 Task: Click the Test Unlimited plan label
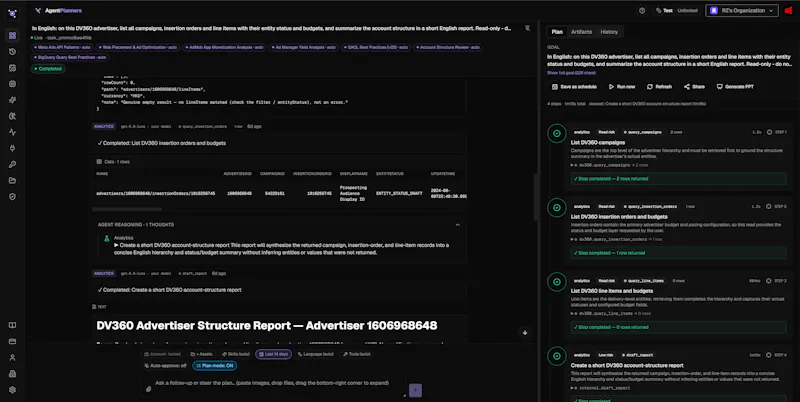677,11
